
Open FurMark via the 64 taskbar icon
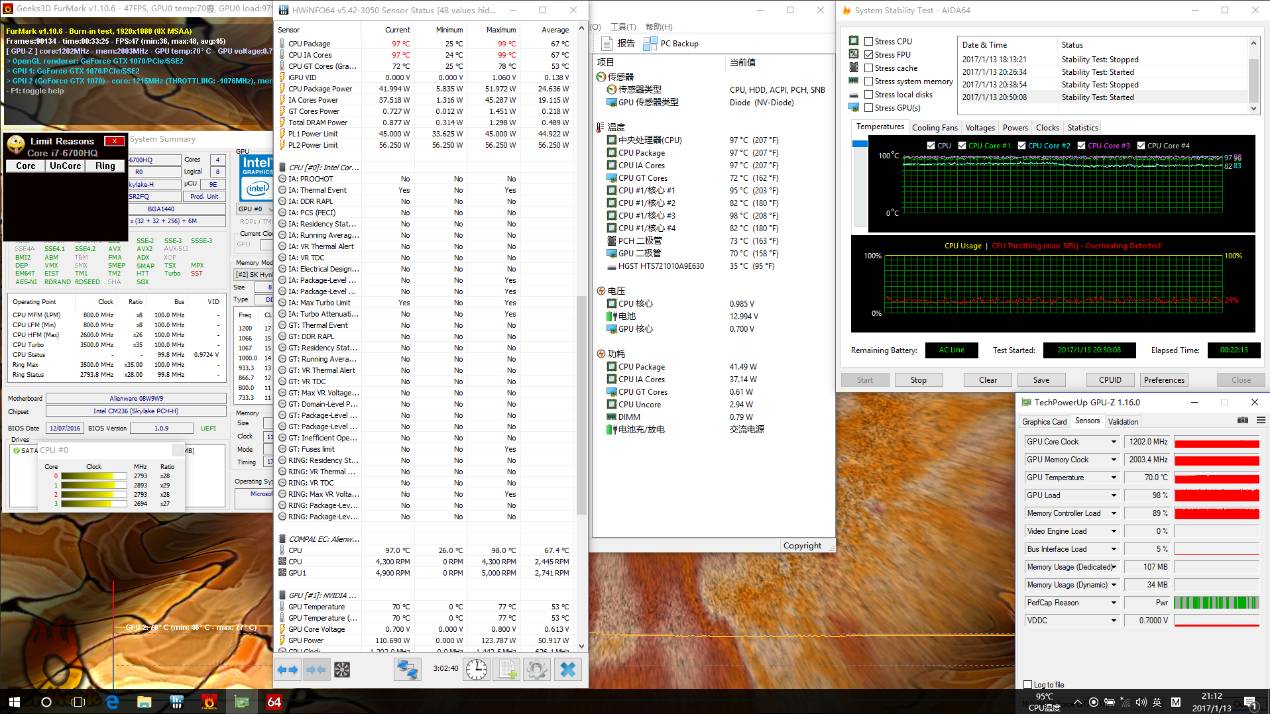pyautogui.click(x=273, y=702)
